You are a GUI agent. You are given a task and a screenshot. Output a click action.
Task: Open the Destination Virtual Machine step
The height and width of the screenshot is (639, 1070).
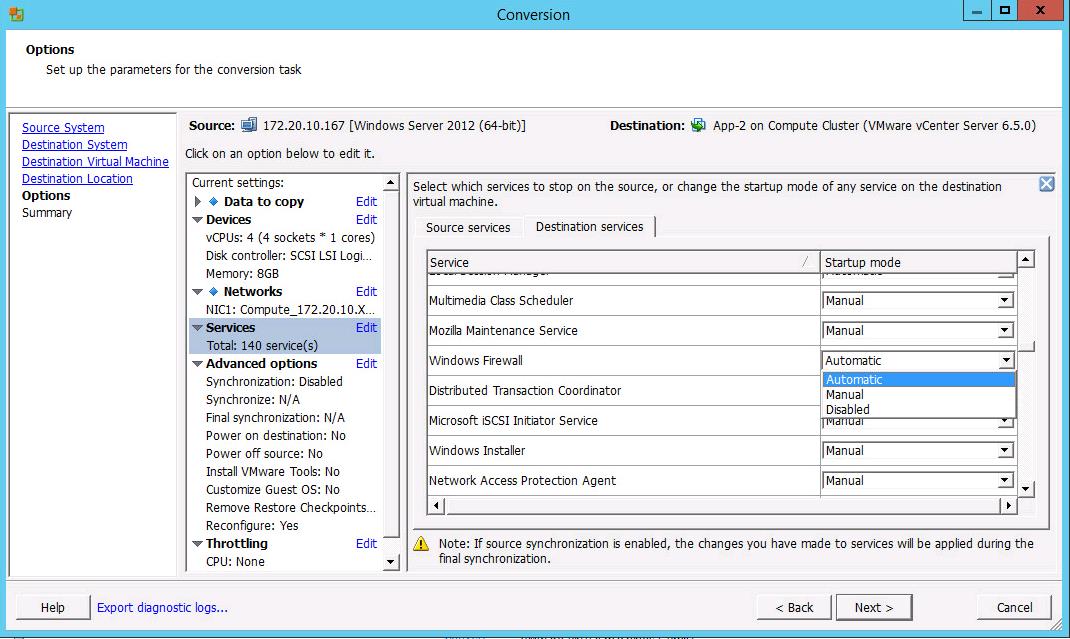pyautogui.click(x=95, y=162)
